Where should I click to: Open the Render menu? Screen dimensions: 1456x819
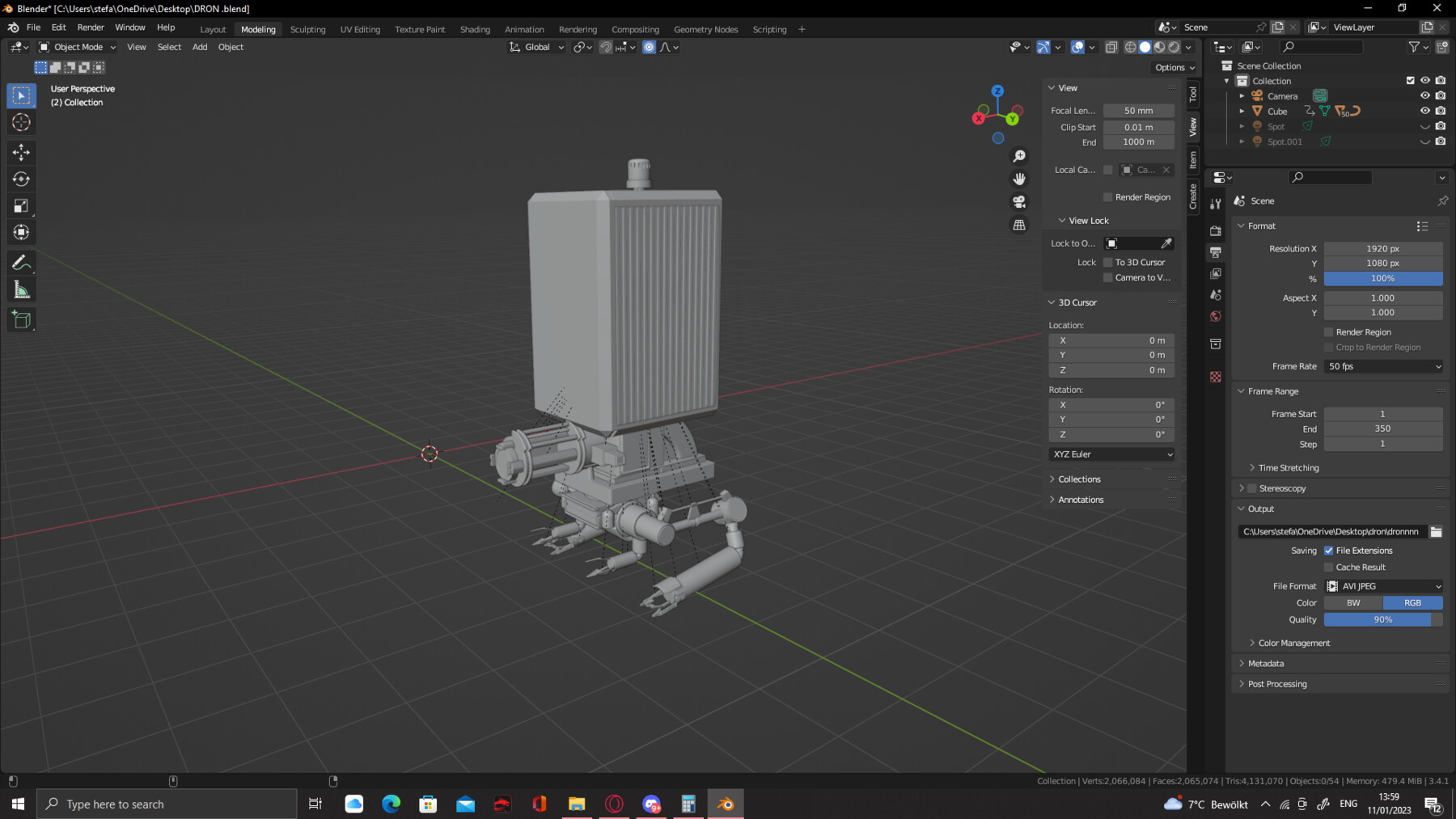coord(91,27)
